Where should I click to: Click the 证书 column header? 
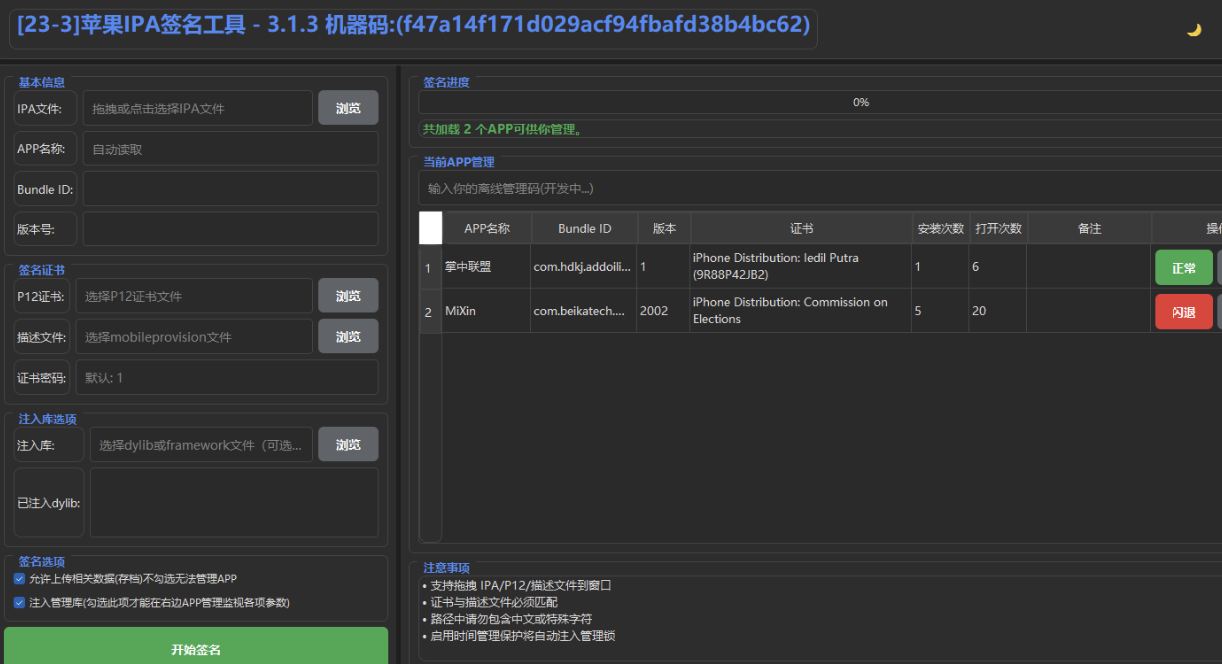(801, 228)
